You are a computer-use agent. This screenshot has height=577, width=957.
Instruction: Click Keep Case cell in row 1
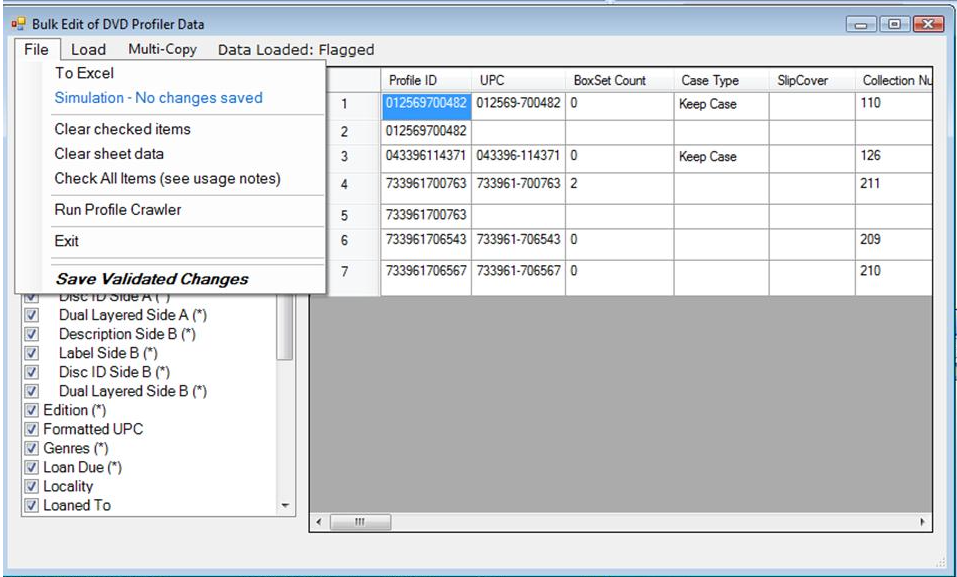point(721,105)
